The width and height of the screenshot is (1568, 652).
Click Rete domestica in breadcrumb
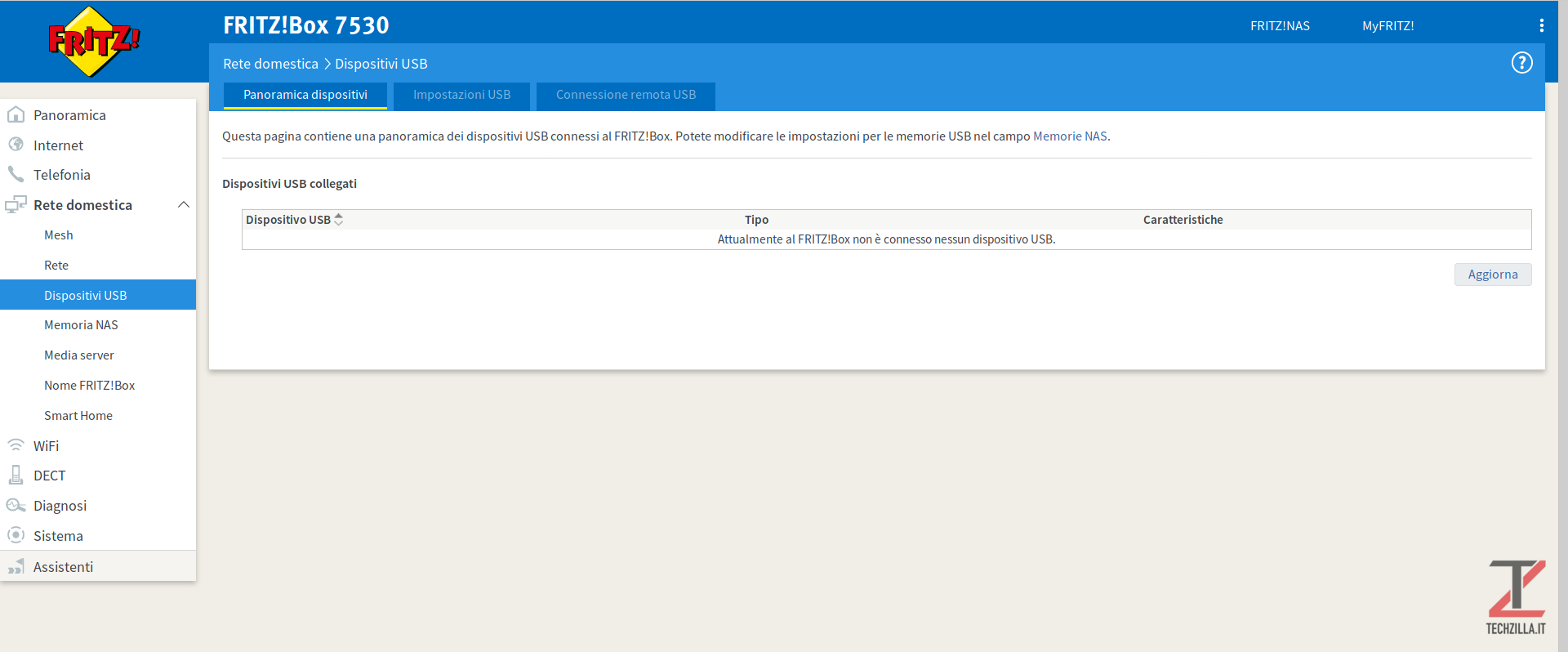[x=270, y=64]
